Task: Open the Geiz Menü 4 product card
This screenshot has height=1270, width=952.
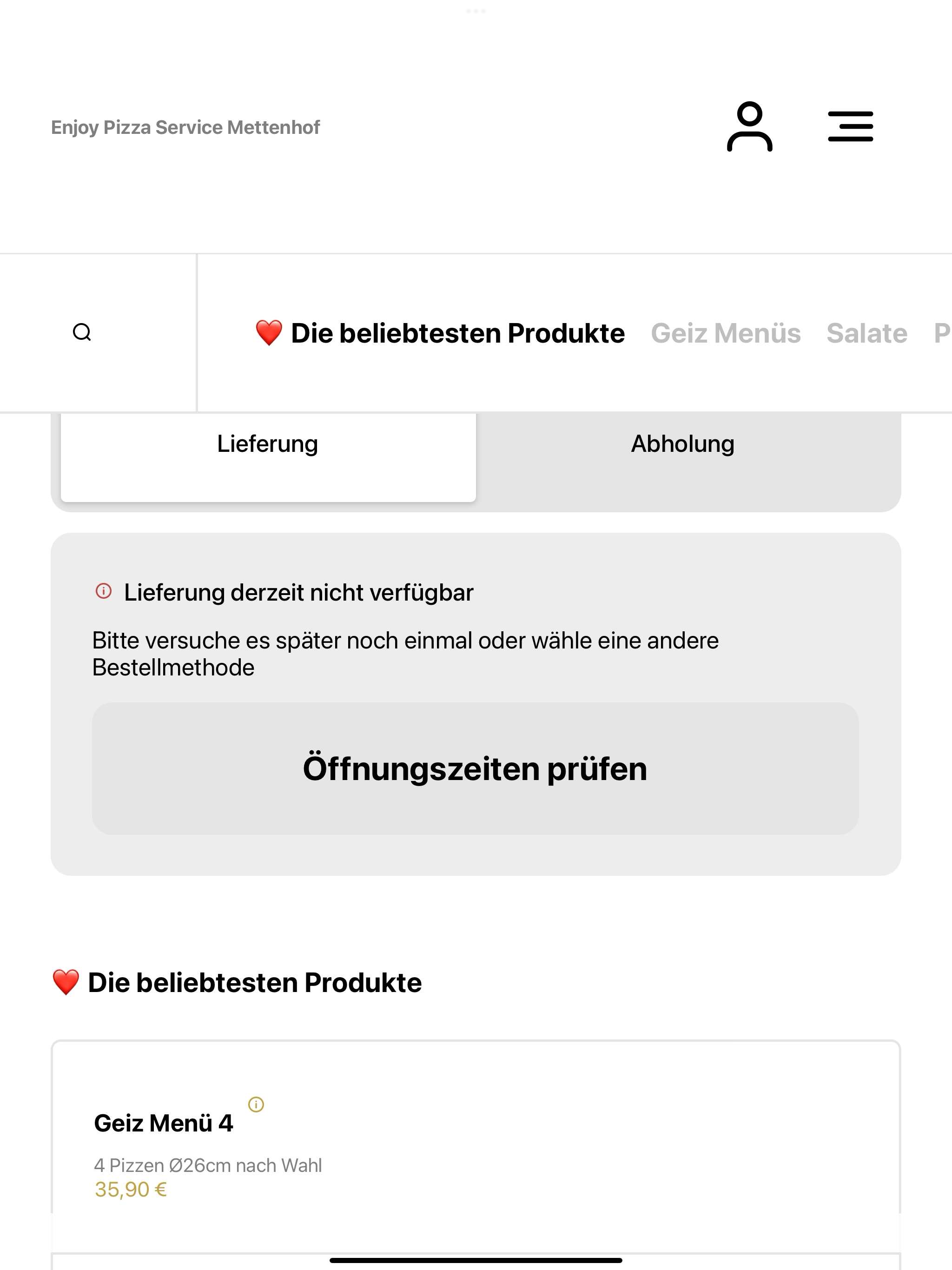Action: (x=476, y=1146)
